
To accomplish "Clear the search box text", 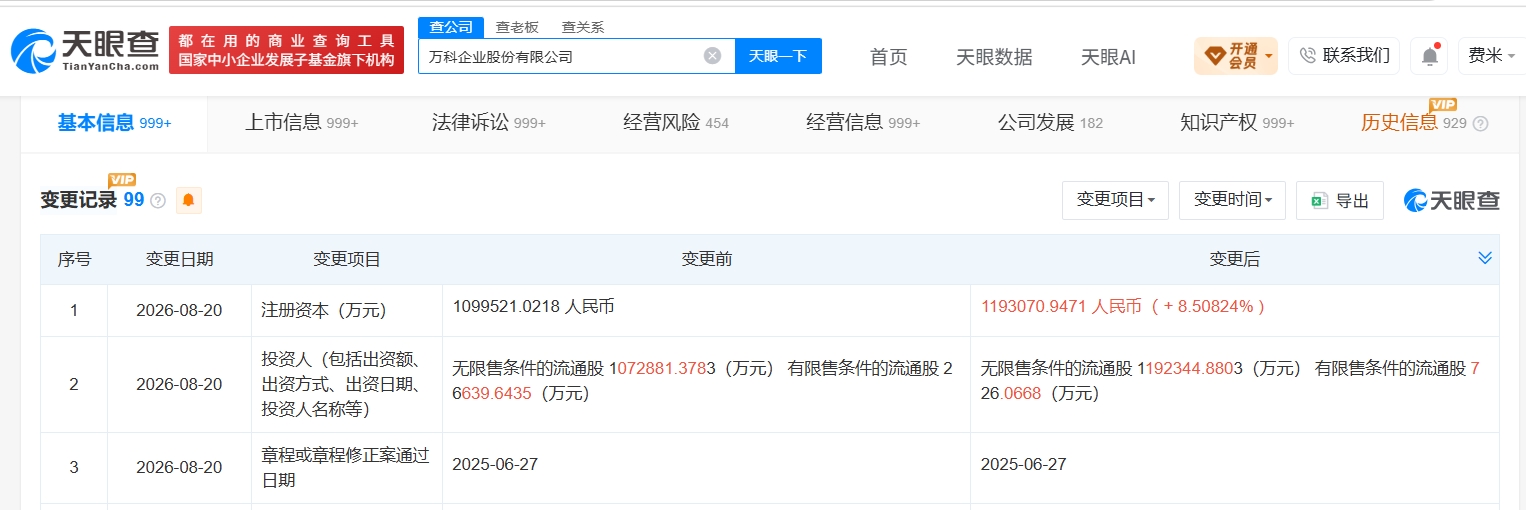I will (712, 56).
